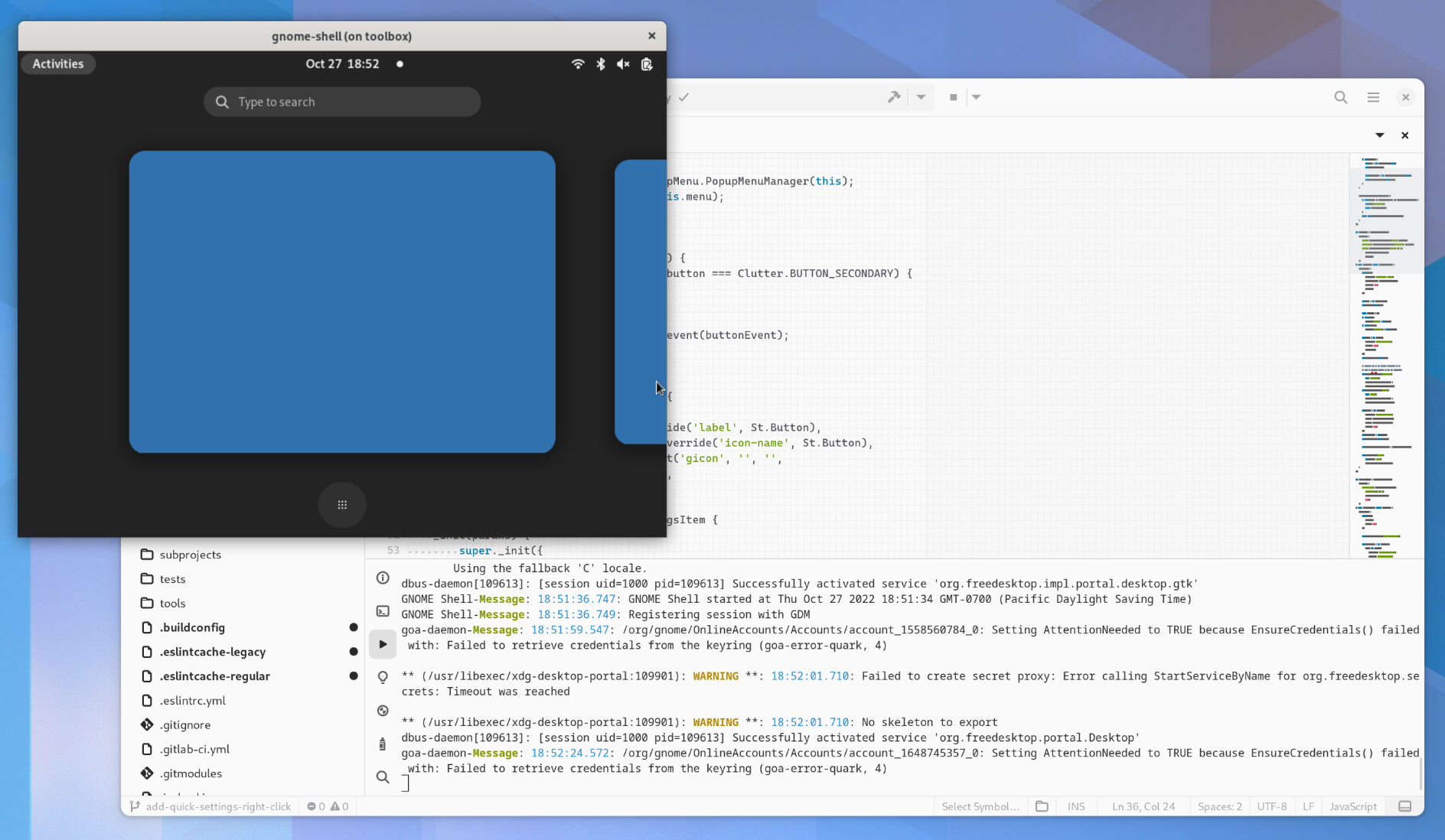Toggle the bottom panel visibility in status bar

coord(1404,806)
